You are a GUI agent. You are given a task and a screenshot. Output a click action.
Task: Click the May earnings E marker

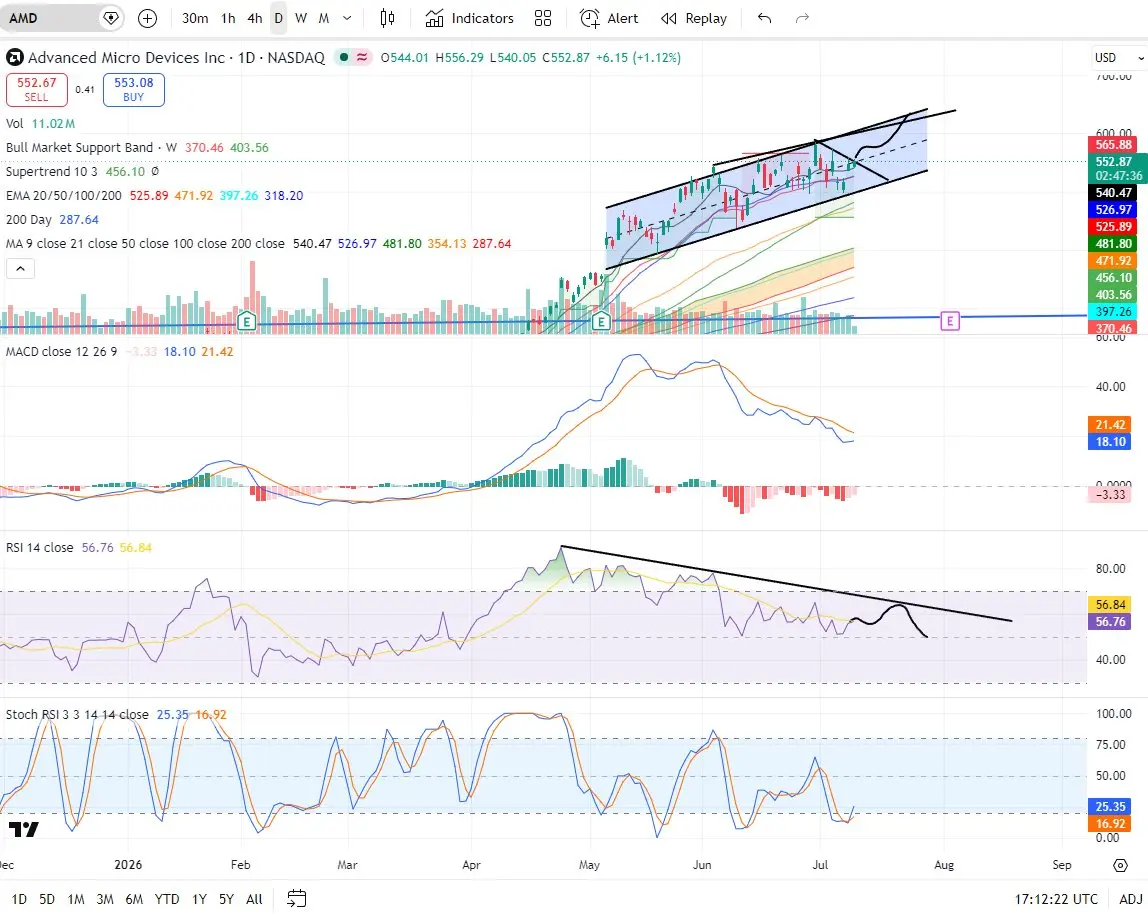click(x=601, y=321)
